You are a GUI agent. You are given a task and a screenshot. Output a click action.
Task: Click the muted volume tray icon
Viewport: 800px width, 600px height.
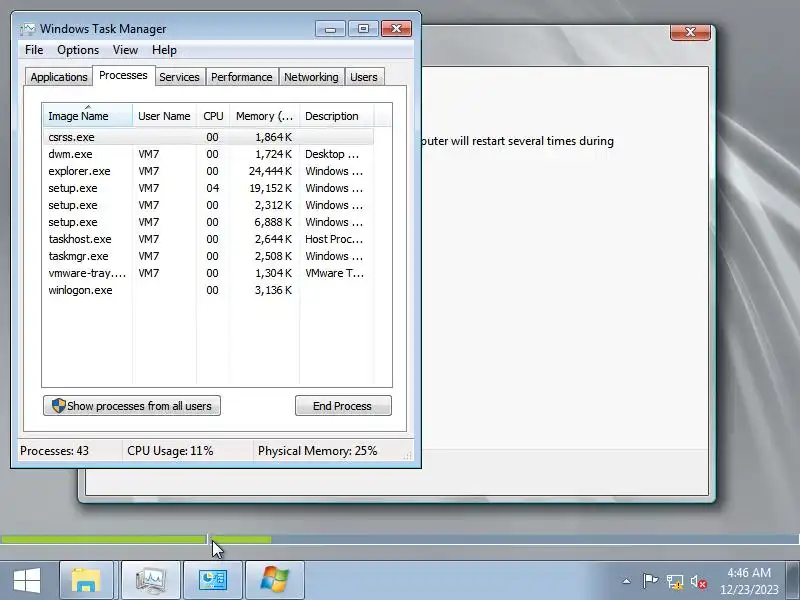pyautogui.click(x=698, y=582)
